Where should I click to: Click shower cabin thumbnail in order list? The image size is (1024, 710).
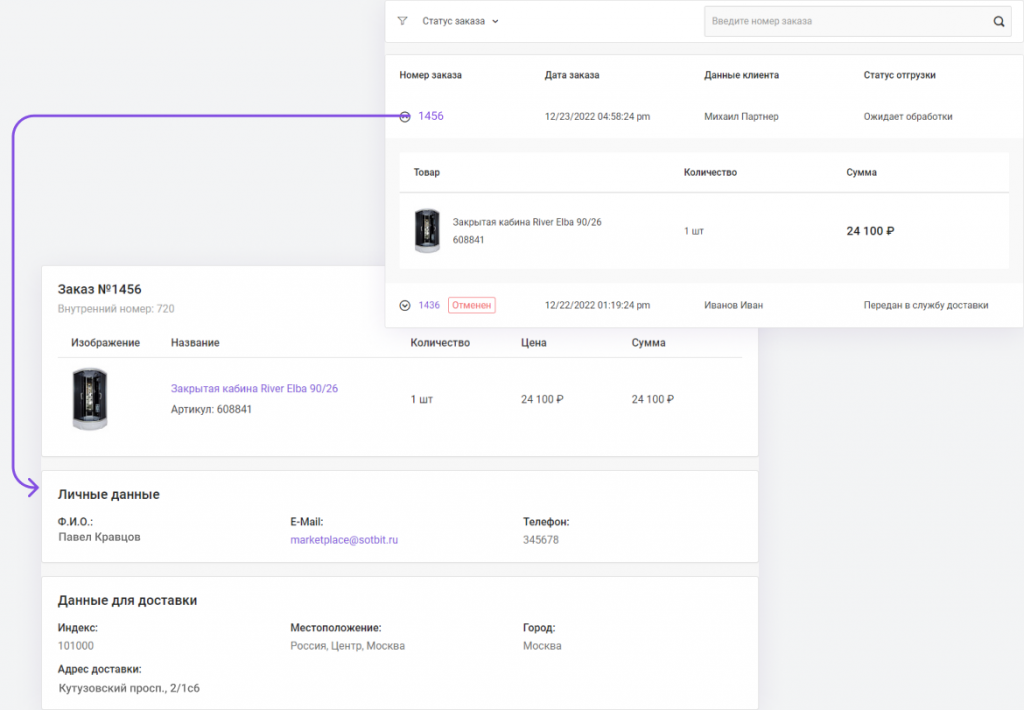coord(427,231)
